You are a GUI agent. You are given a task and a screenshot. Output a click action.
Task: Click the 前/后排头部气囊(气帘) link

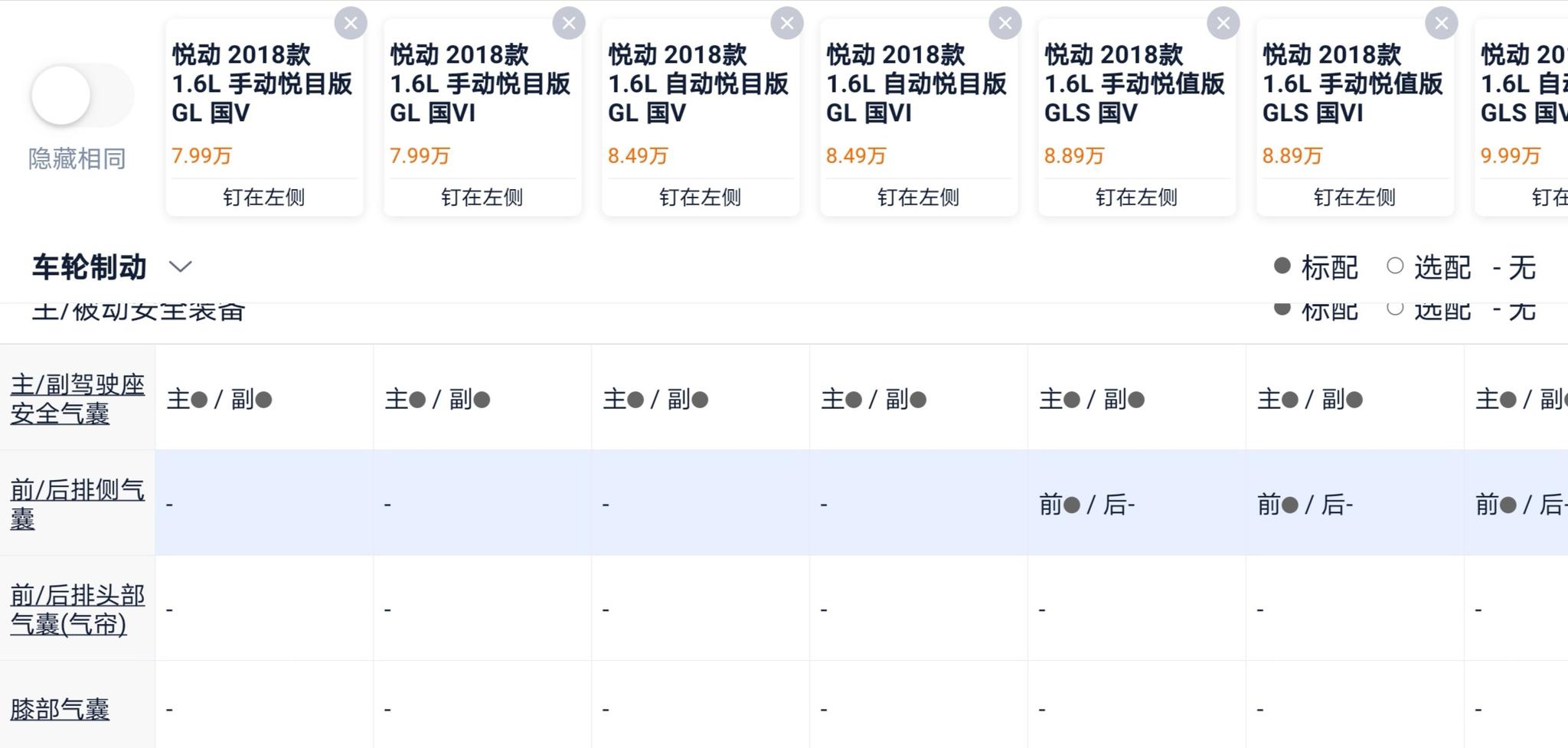[x=77, y=609]
